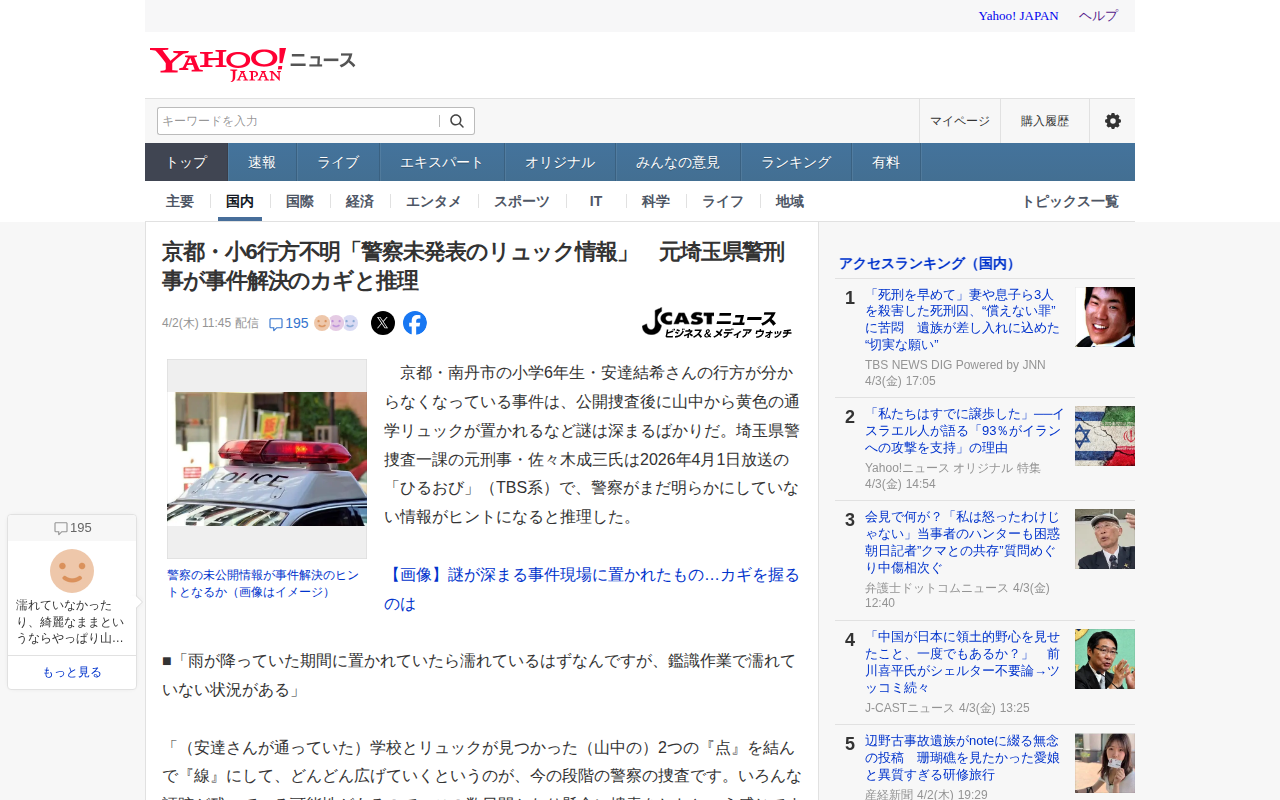The height and width of the screenshot is (800, 1280).
Task: Click もっと見る in the comment widget
Action: point(72,672)
